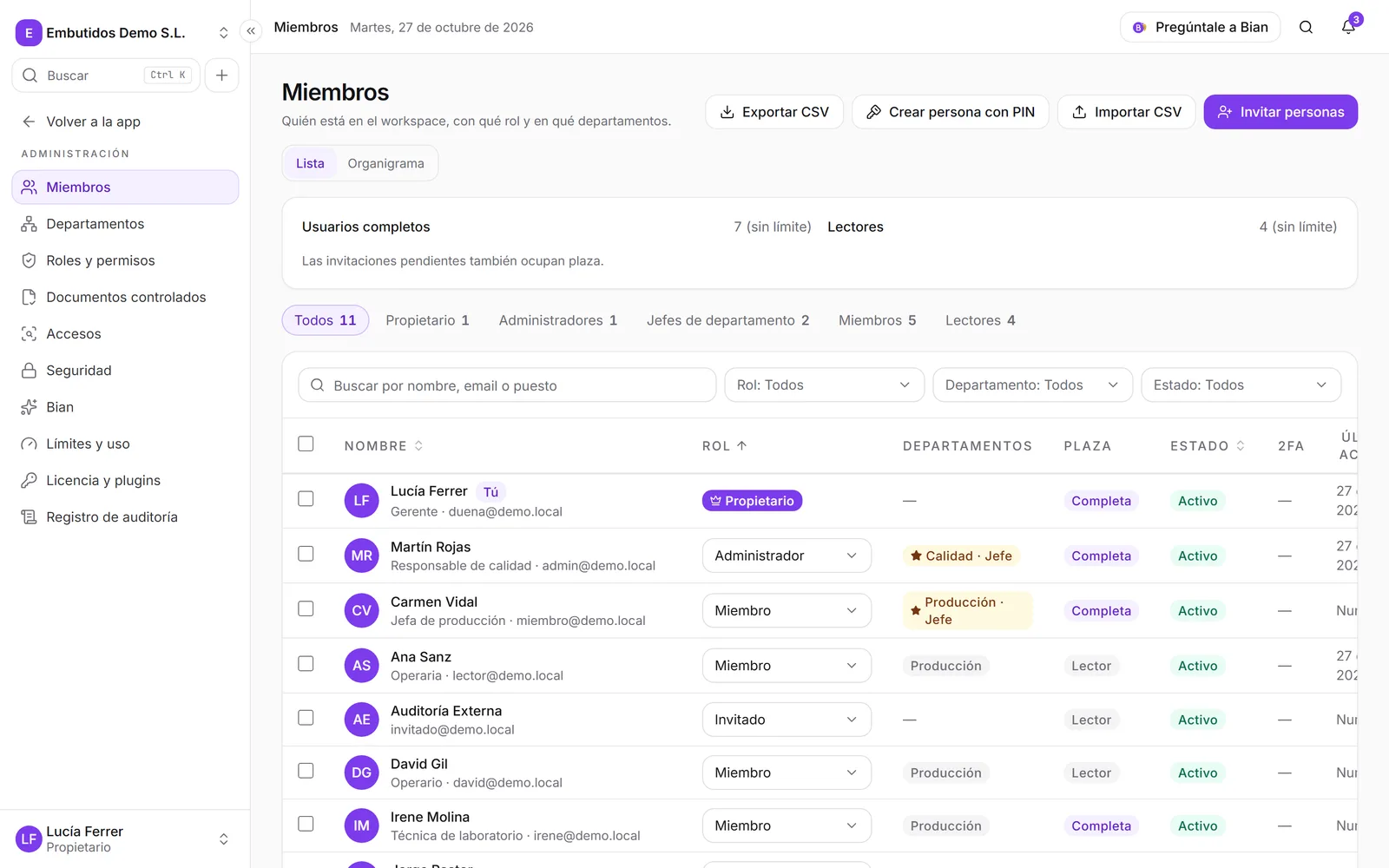Click Invitar personas button
The width and height of the screenshot is (1389, 868).
tap(1280, 112)
